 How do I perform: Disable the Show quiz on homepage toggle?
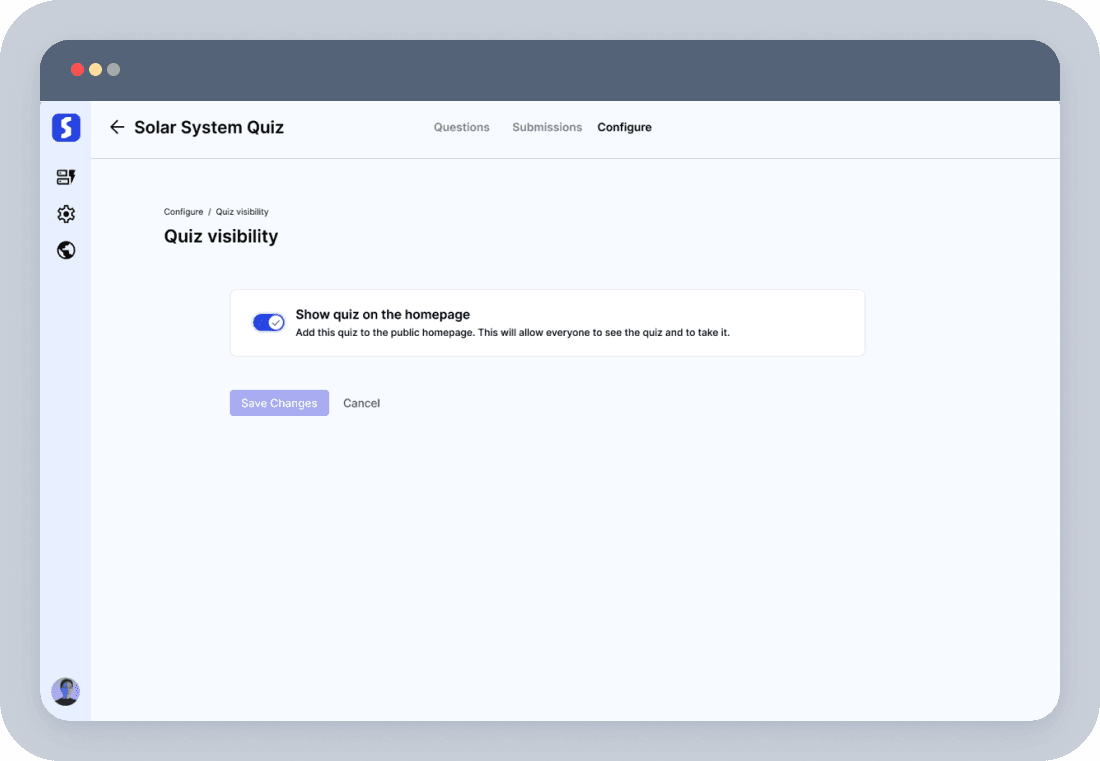(268, 322)
